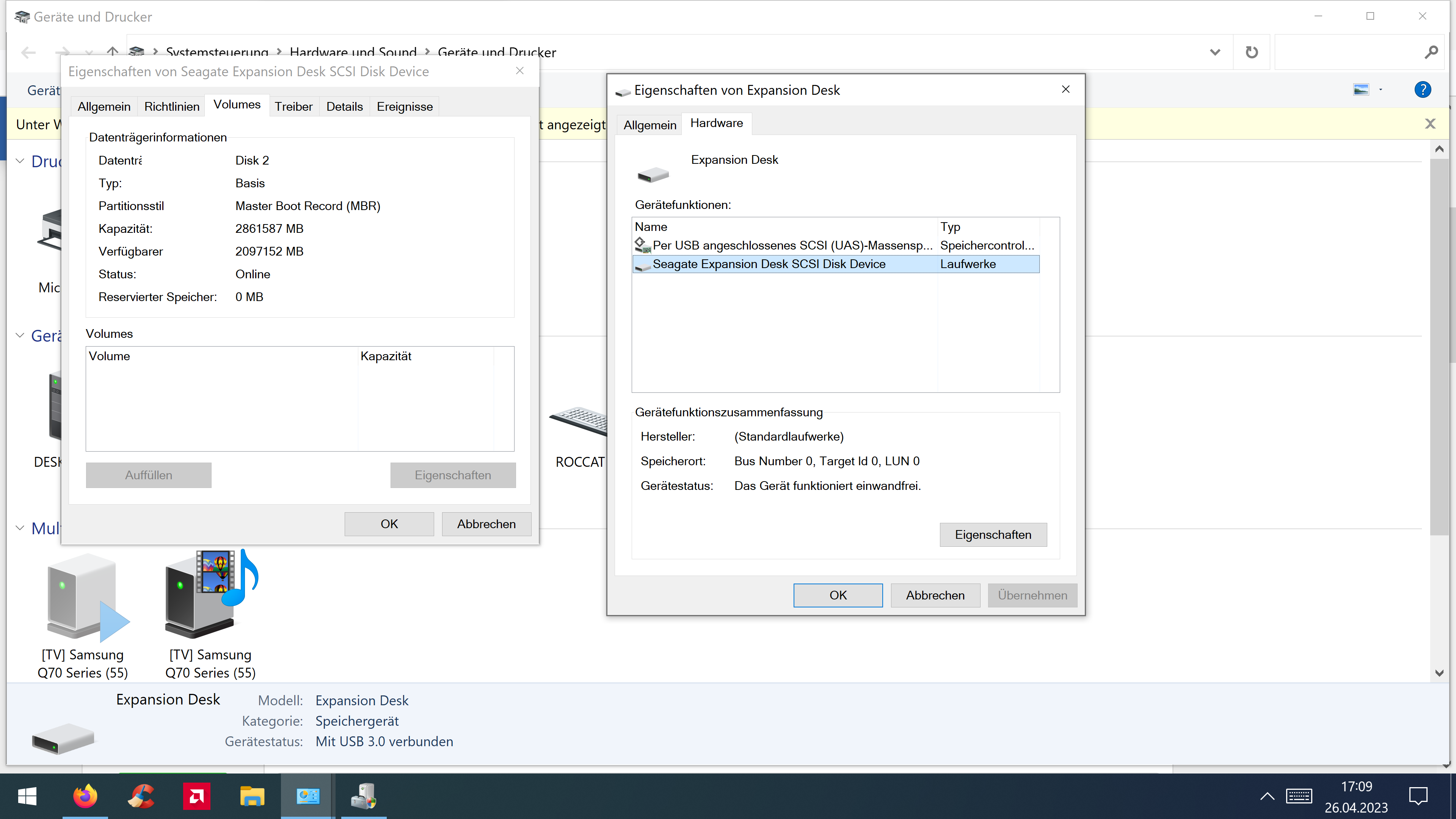
Task: Switch to the Allgemein tab in Expansion Desk properties
Action: tap(650, 125)
